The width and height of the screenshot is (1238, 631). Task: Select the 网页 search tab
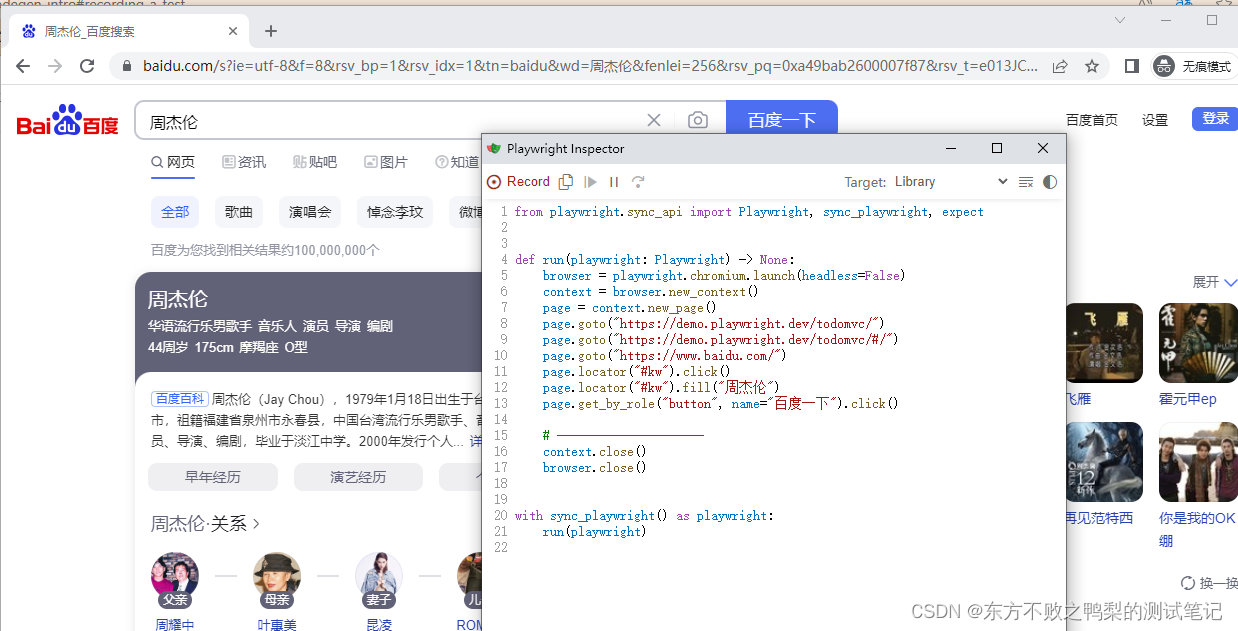tap(173, 162)
